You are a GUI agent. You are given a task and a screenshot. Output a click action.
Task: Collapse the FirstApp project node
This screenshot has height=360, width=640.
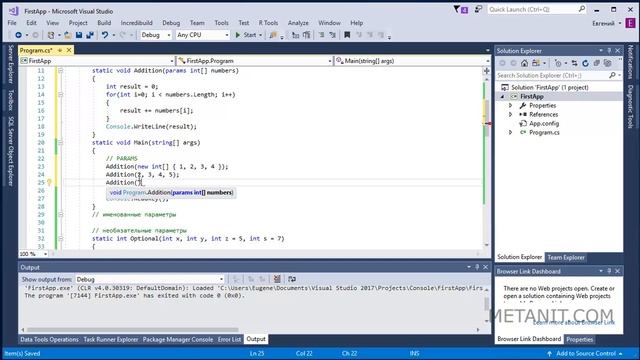click(x=502, y=97)
